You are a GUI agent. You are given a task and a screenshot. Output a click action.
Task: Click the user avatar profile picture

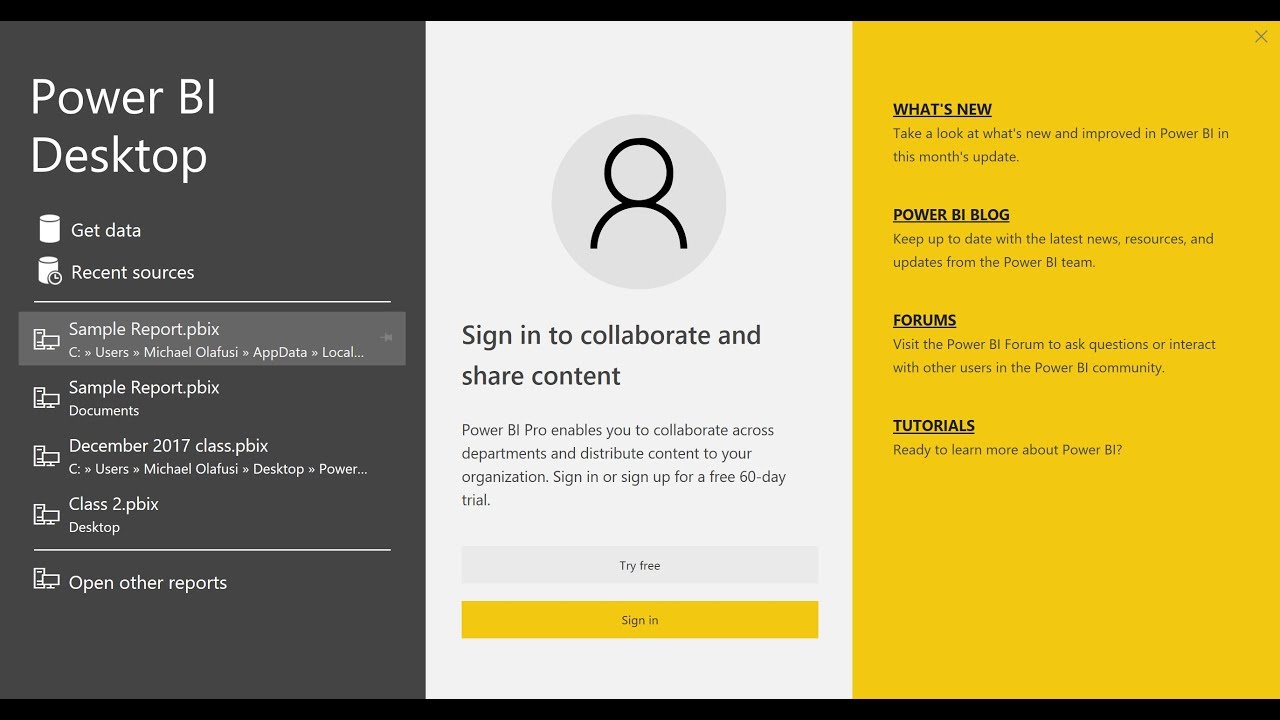pyautogui.click(x=639, y=201)
